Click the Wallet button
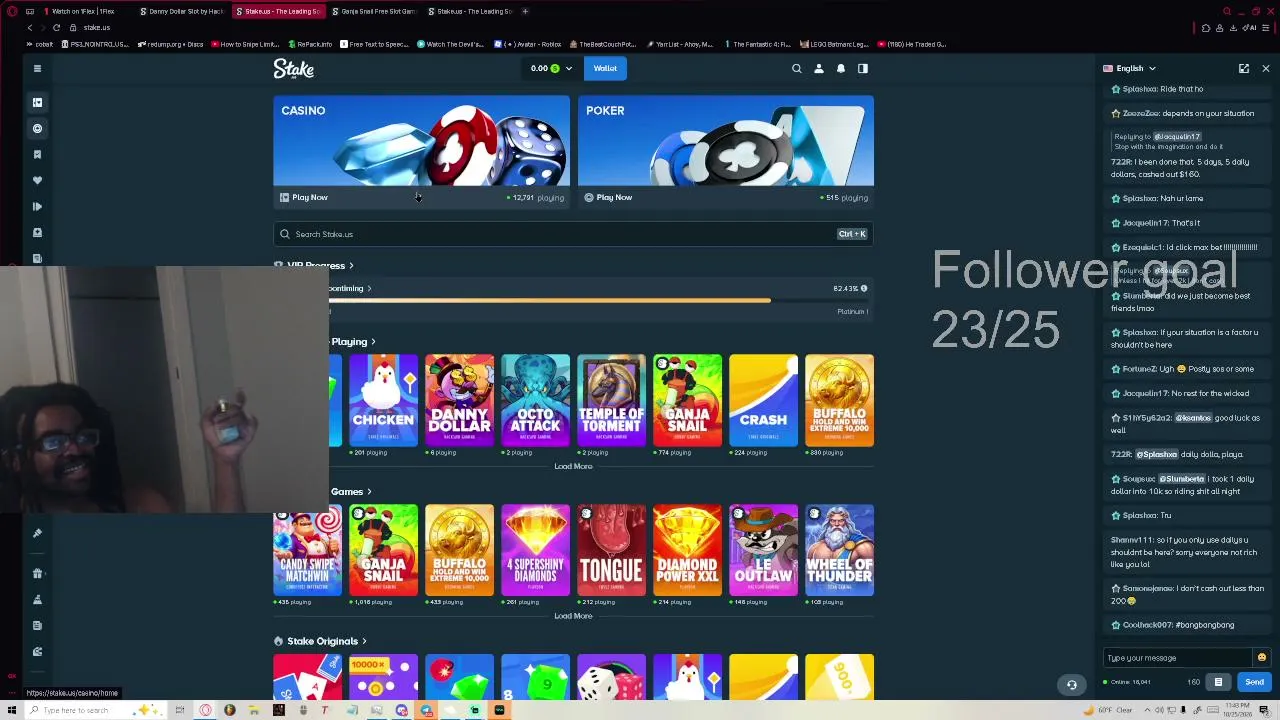The image size is (1280, 720). [x=605, y=68]
